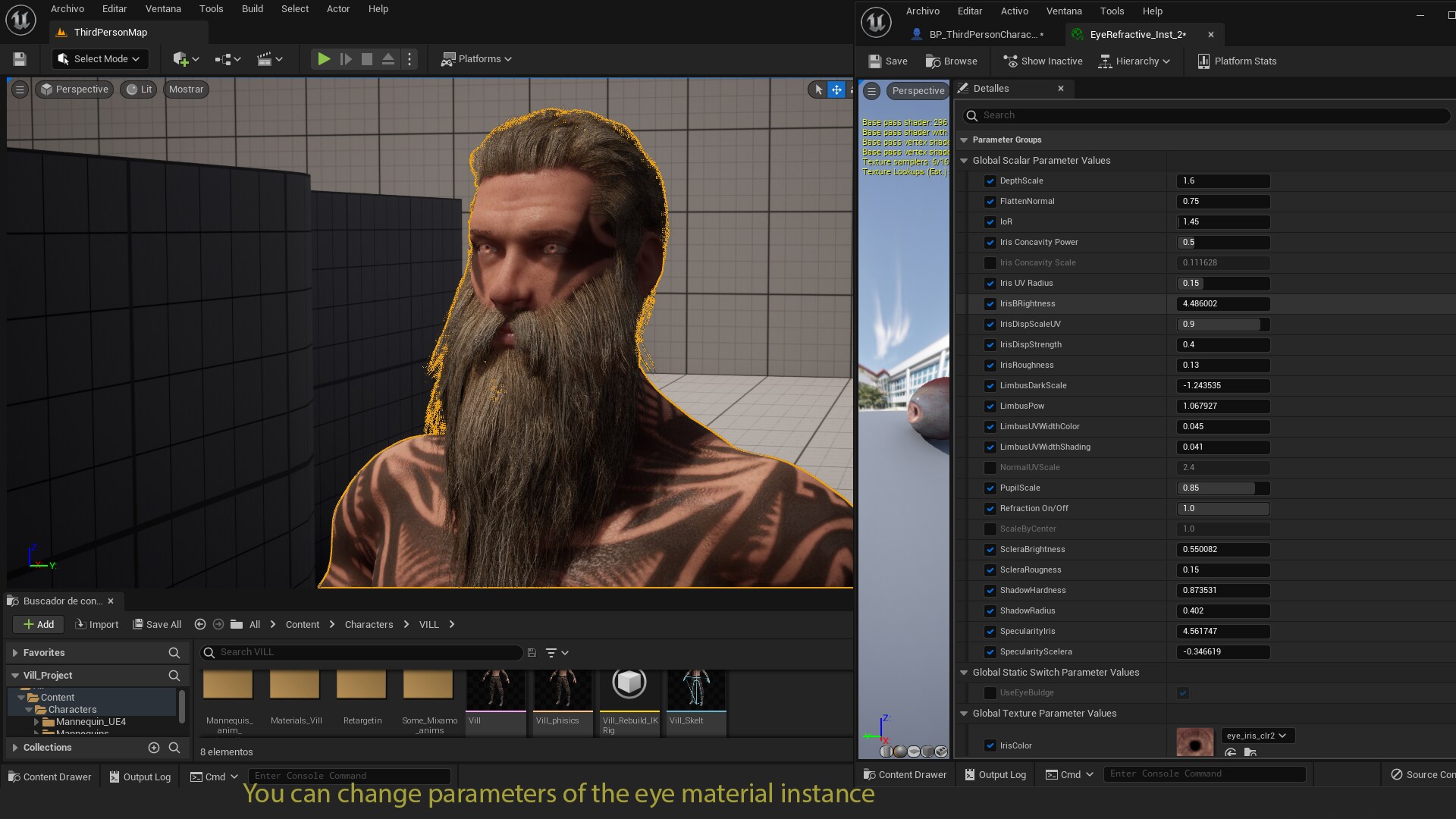Click the Browse to asset icon
The image size is (1456, 819).
[950, 61]
